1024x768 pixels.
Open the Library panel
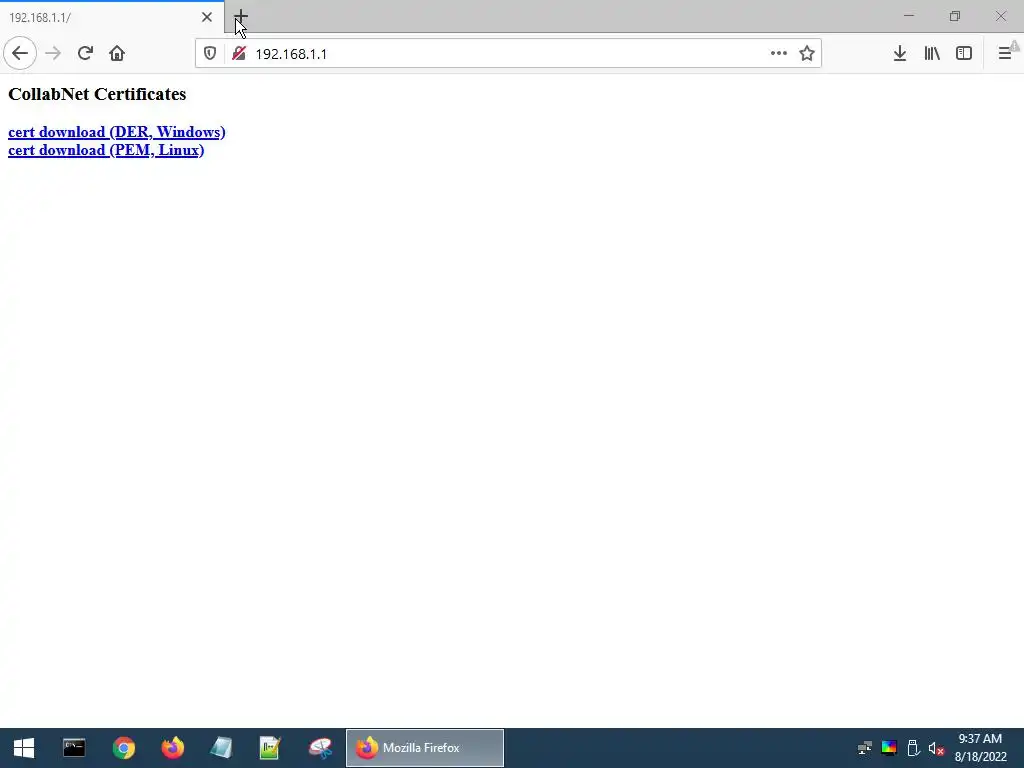(932, 54)
